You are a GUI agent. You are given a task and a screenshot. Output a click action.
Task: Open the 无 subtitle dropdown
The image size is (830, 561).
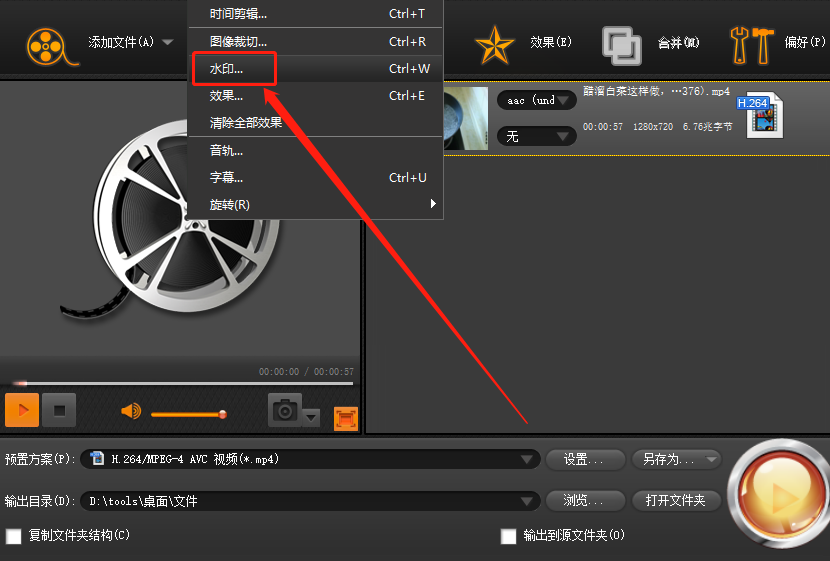[x=537, y=137]
